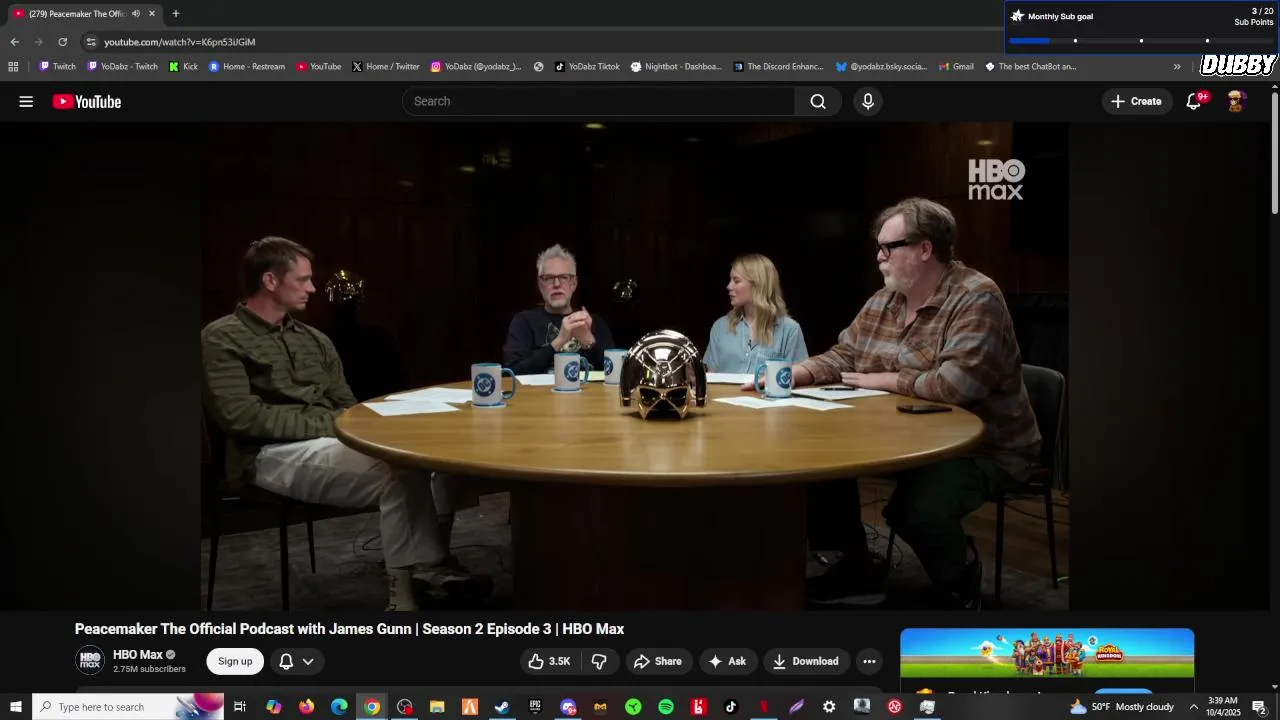Open File Explorer from the taskbar
Screen dimensions: 1280x720
(437, 707)
